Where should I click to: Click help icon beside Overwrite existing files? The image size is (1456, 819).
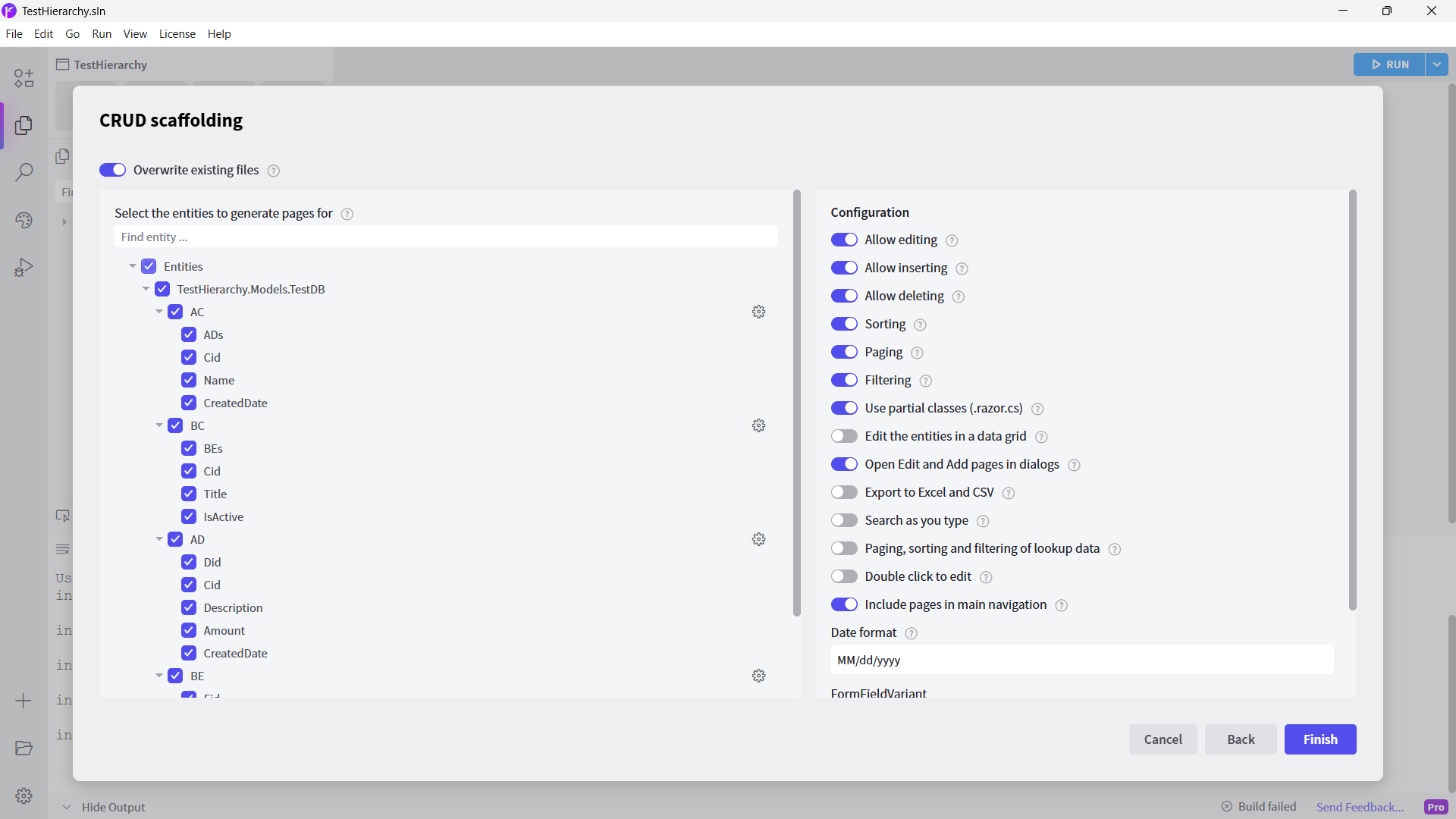pyautogui.click(x=274, y=171)
